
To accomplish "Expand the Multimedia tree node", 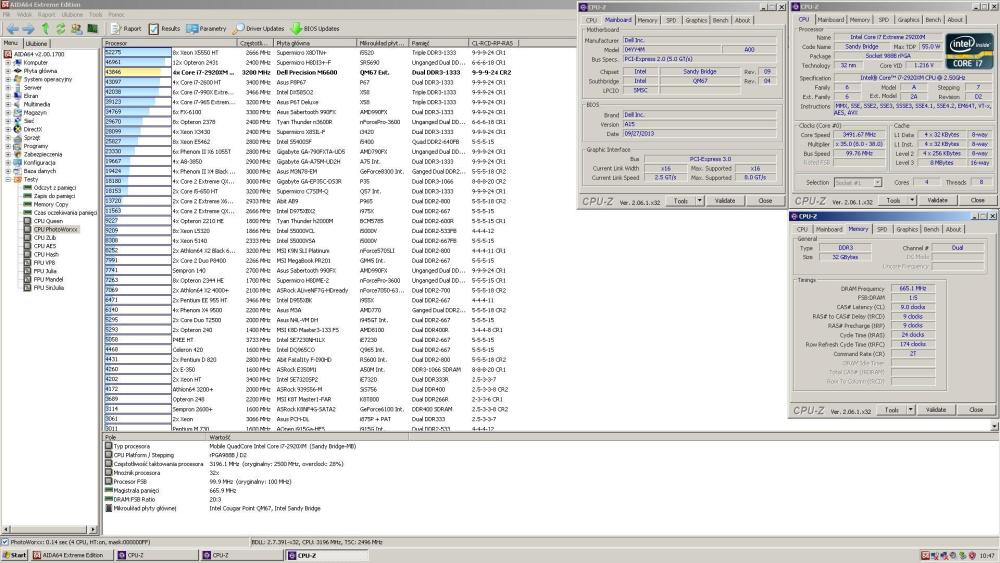I will 8,104.
